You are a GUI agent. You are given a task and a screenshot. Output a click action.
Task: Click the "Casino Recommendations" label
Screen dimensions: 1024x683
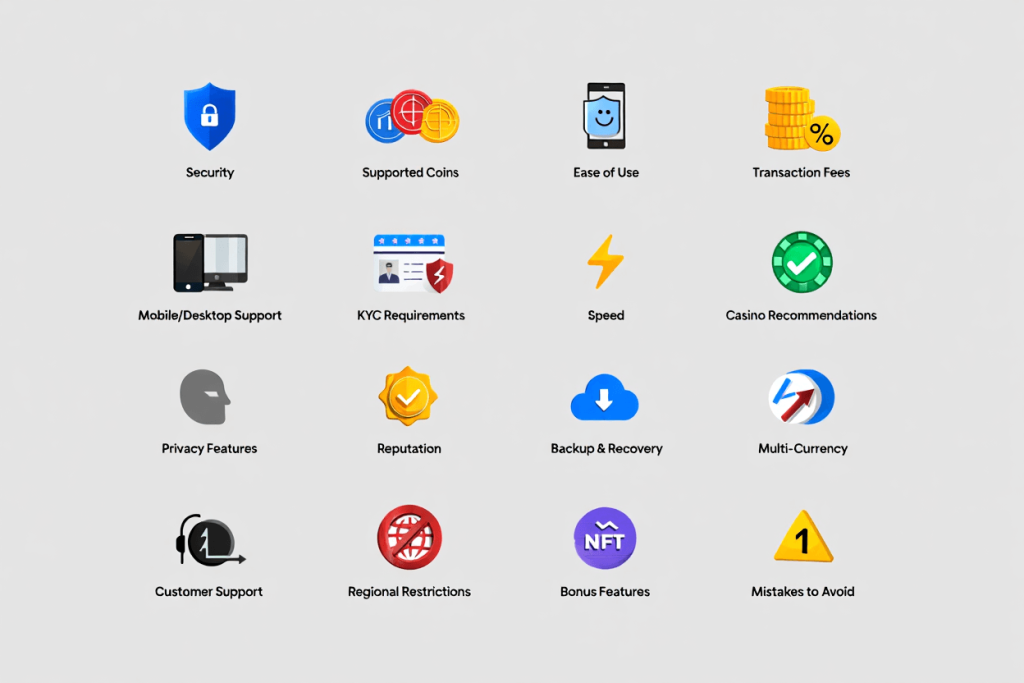point(801,315)
